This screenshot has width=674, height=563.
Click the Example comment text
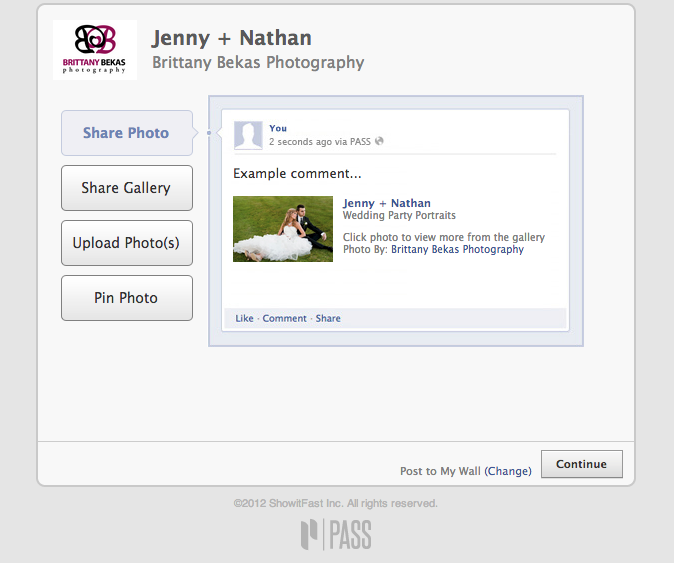click(x=297, y=174)
